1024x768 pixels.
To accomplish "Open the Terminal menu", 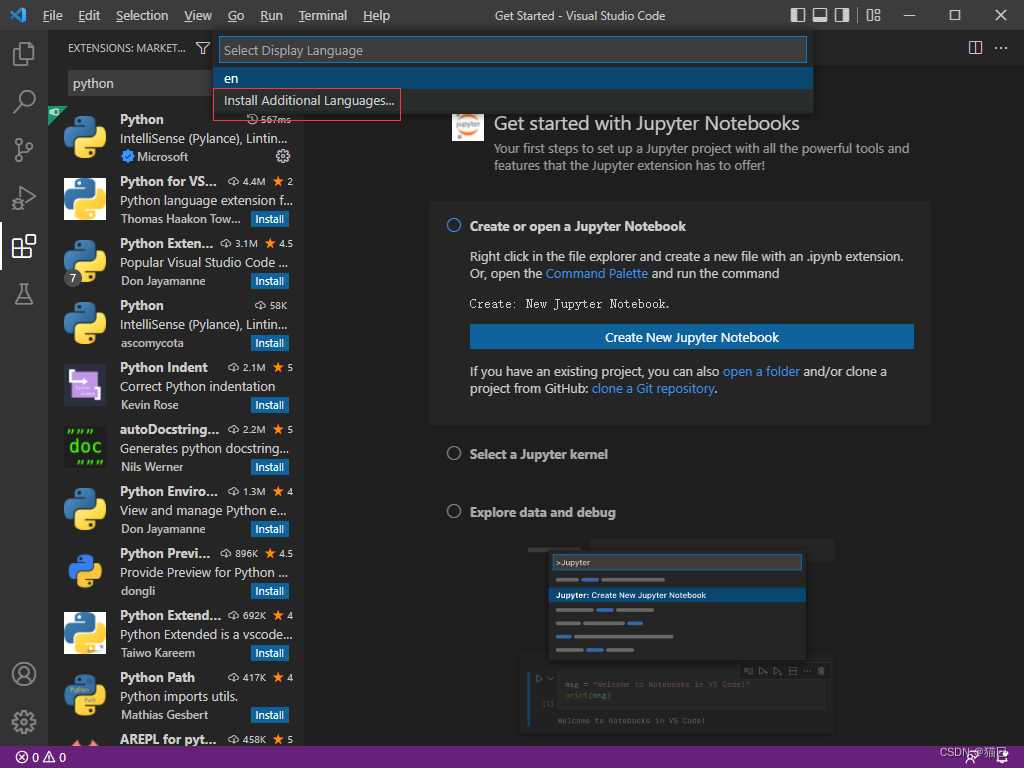I will 323,15.
